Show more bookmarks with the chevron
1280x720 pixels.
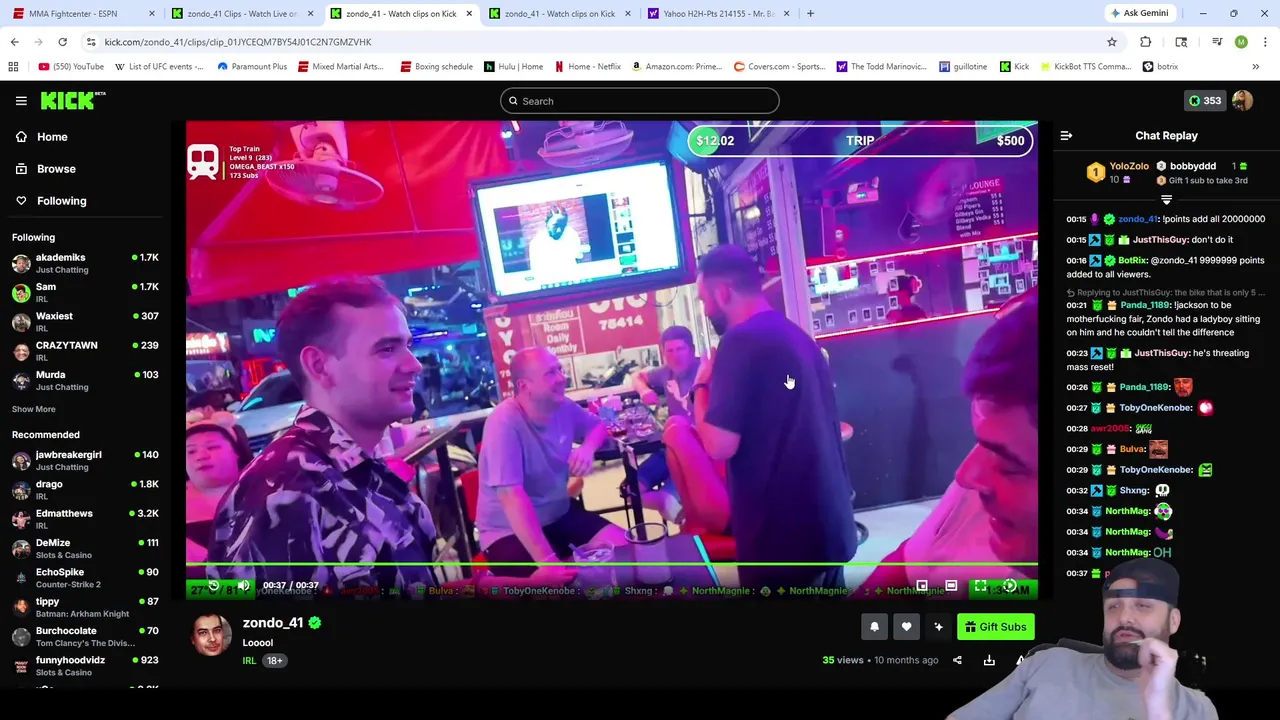click(x=1255, y=67)
